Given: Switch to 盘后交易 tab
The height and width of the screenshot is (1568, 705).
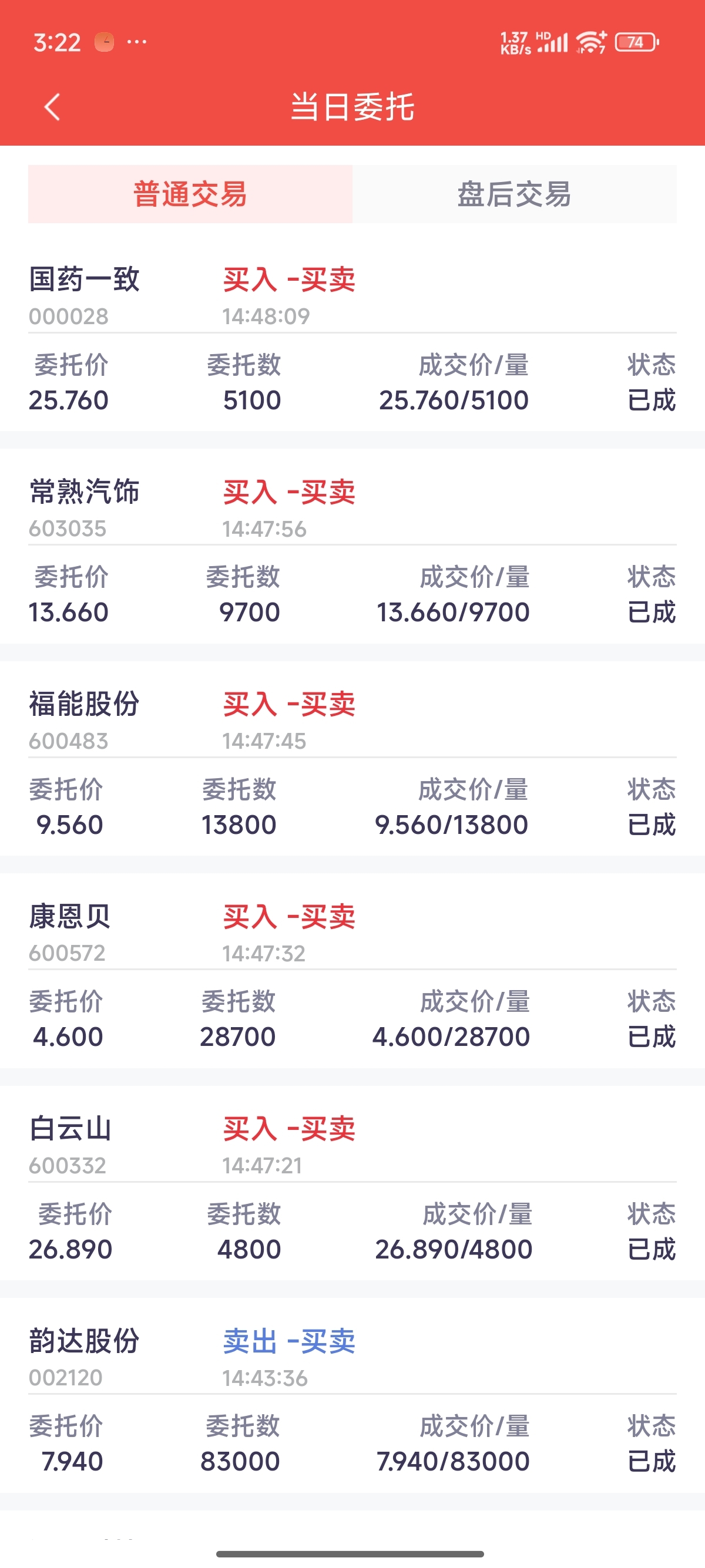Looking at the screenshot, I should (x=515, y=194).
